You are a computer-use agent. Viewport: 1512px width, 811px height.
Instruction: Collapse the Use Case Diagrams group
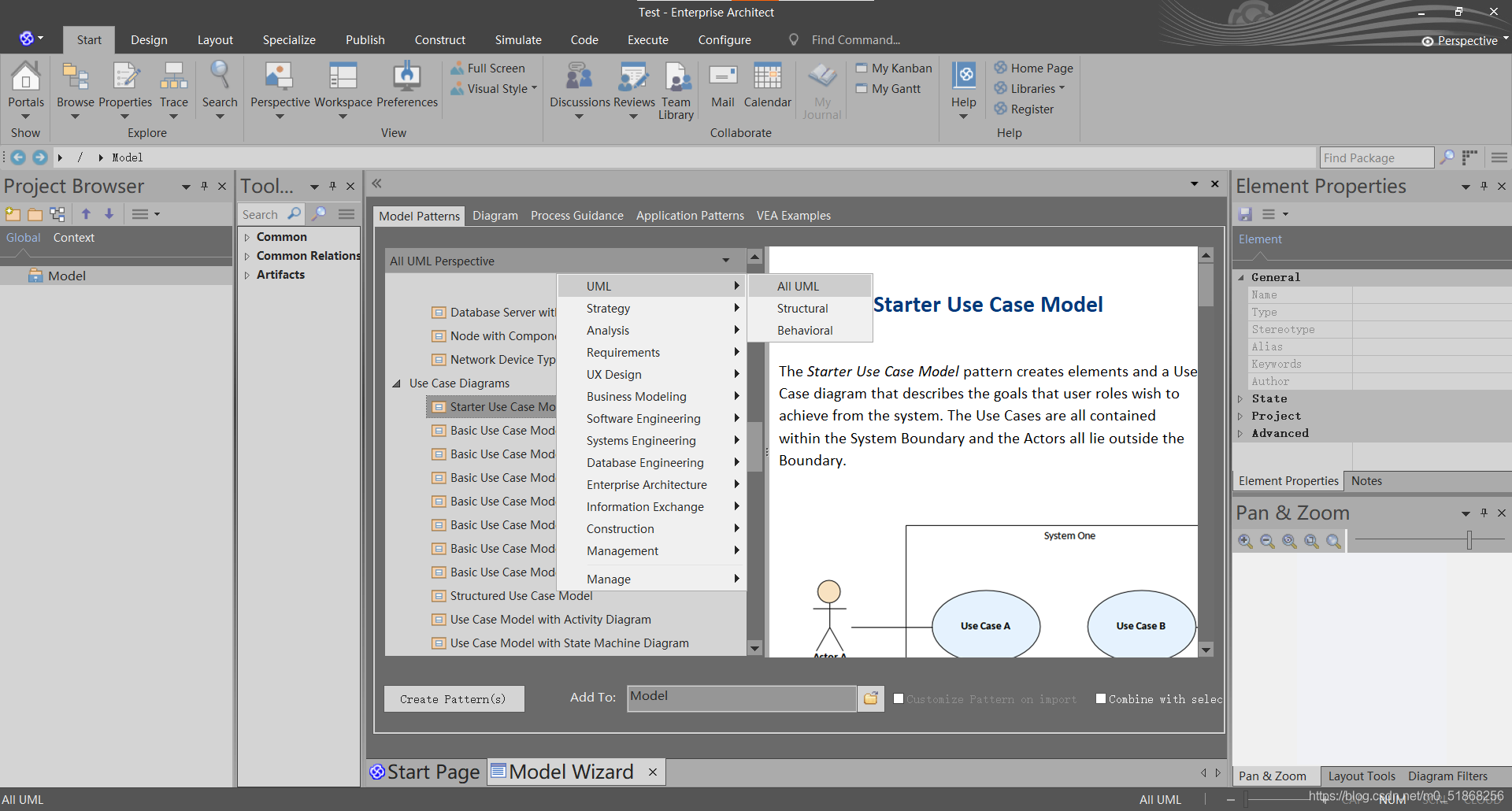pyautogui.click(x=397, y=383)
